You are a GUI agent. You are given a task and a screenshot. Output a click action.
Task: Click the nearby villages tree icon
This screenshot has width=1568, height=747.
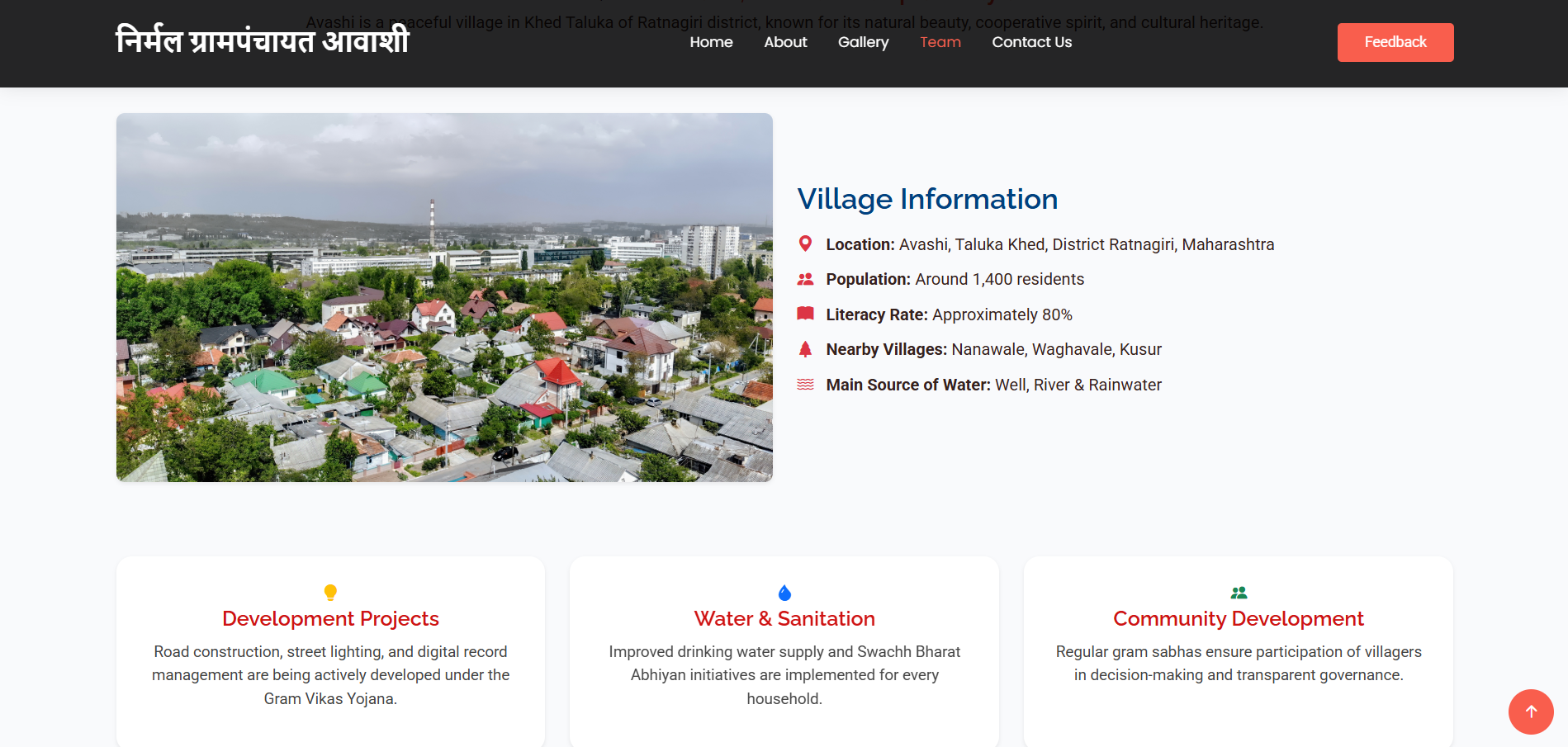point(805,349)
